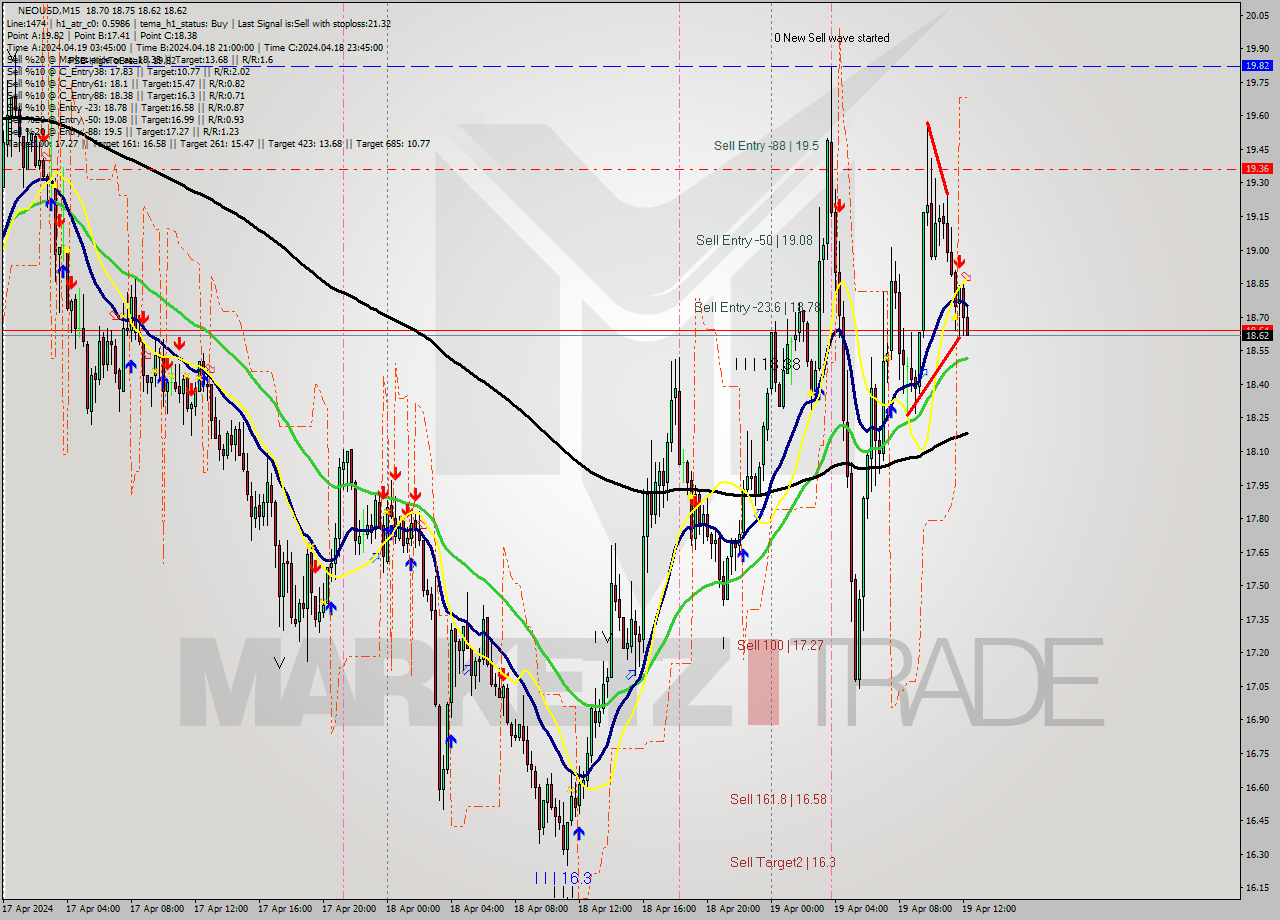
Task: Click the '19 Apr 12:00' time label
Action: 990,909
